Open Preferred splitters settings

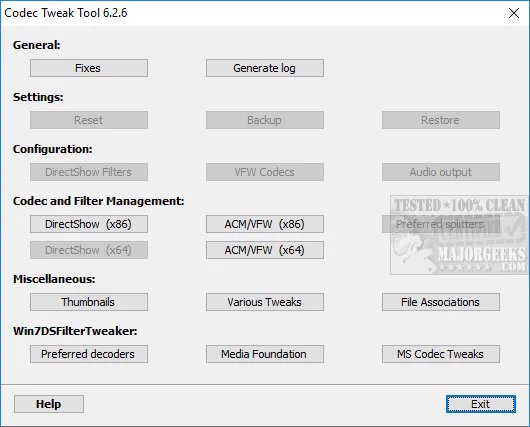pos(441,224)
